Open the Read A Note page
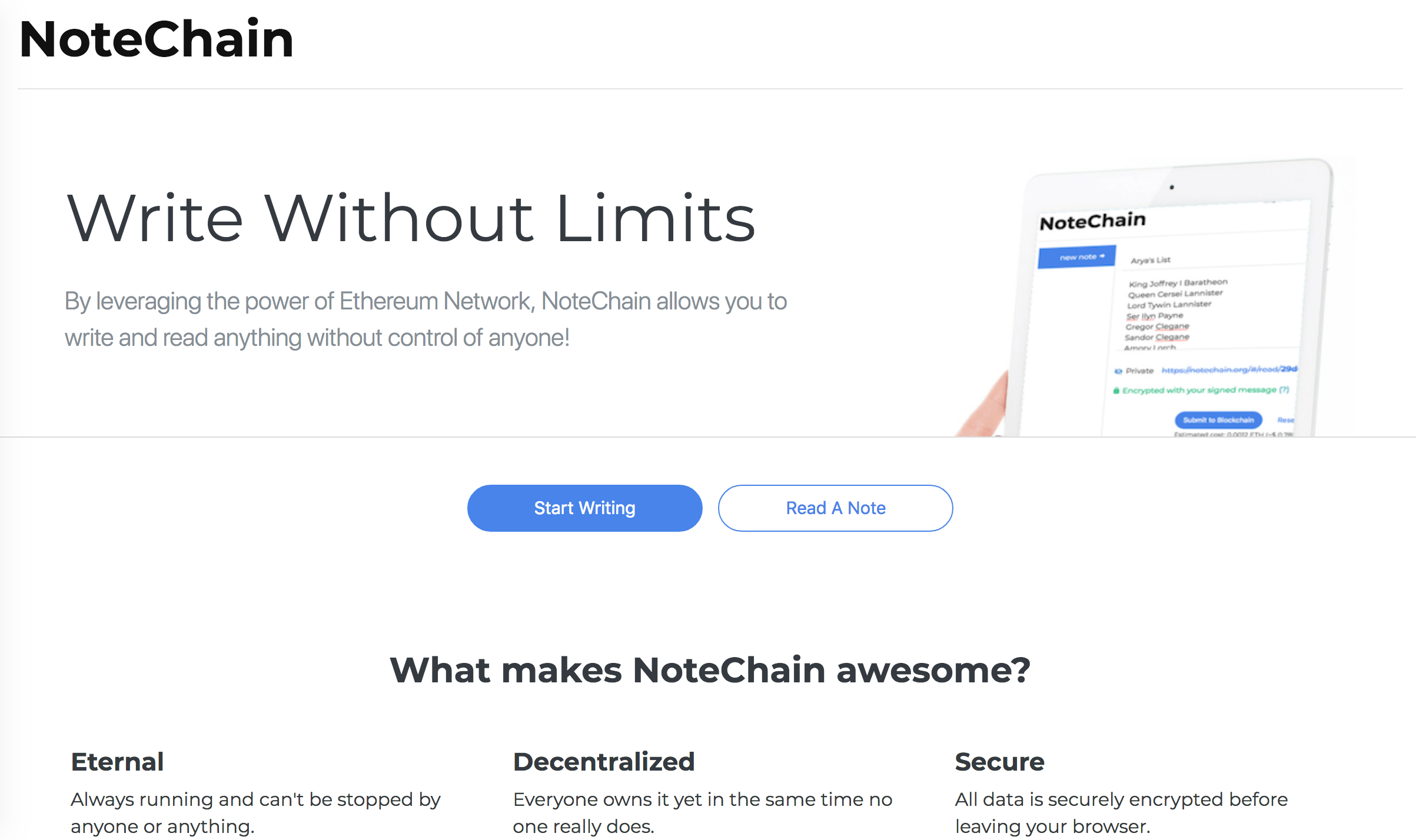The image size is (1416, 840). coord(835,508)
